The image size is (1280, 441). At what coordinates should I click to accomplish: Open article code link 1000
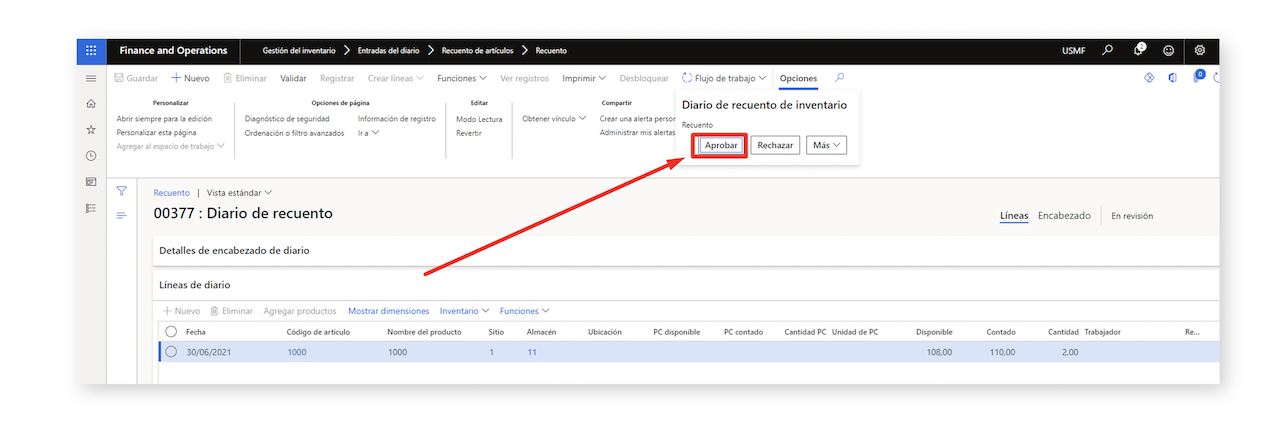(x=297, y=352)
